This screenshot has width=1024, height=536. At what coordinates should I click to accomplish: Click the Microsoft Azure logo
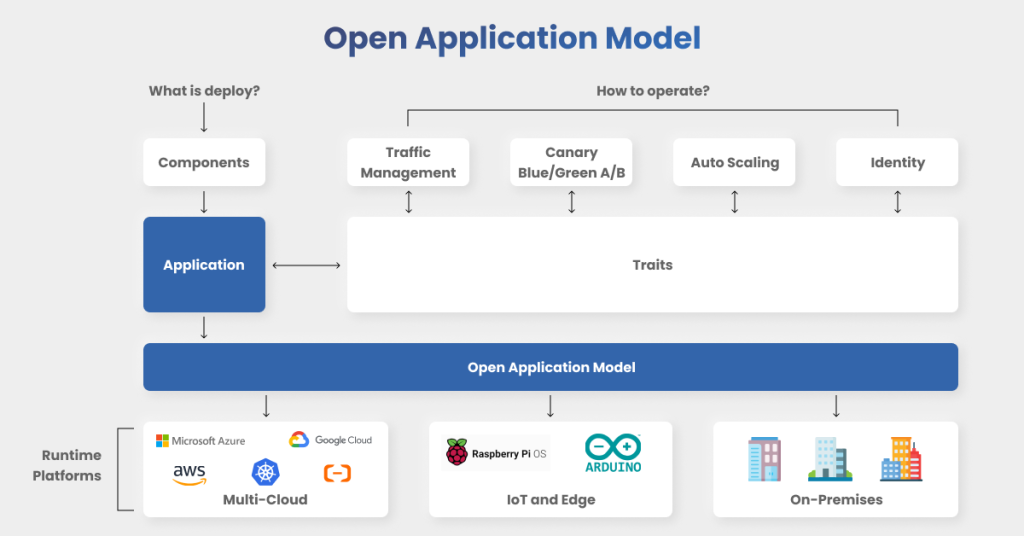[x=200, y=441]
